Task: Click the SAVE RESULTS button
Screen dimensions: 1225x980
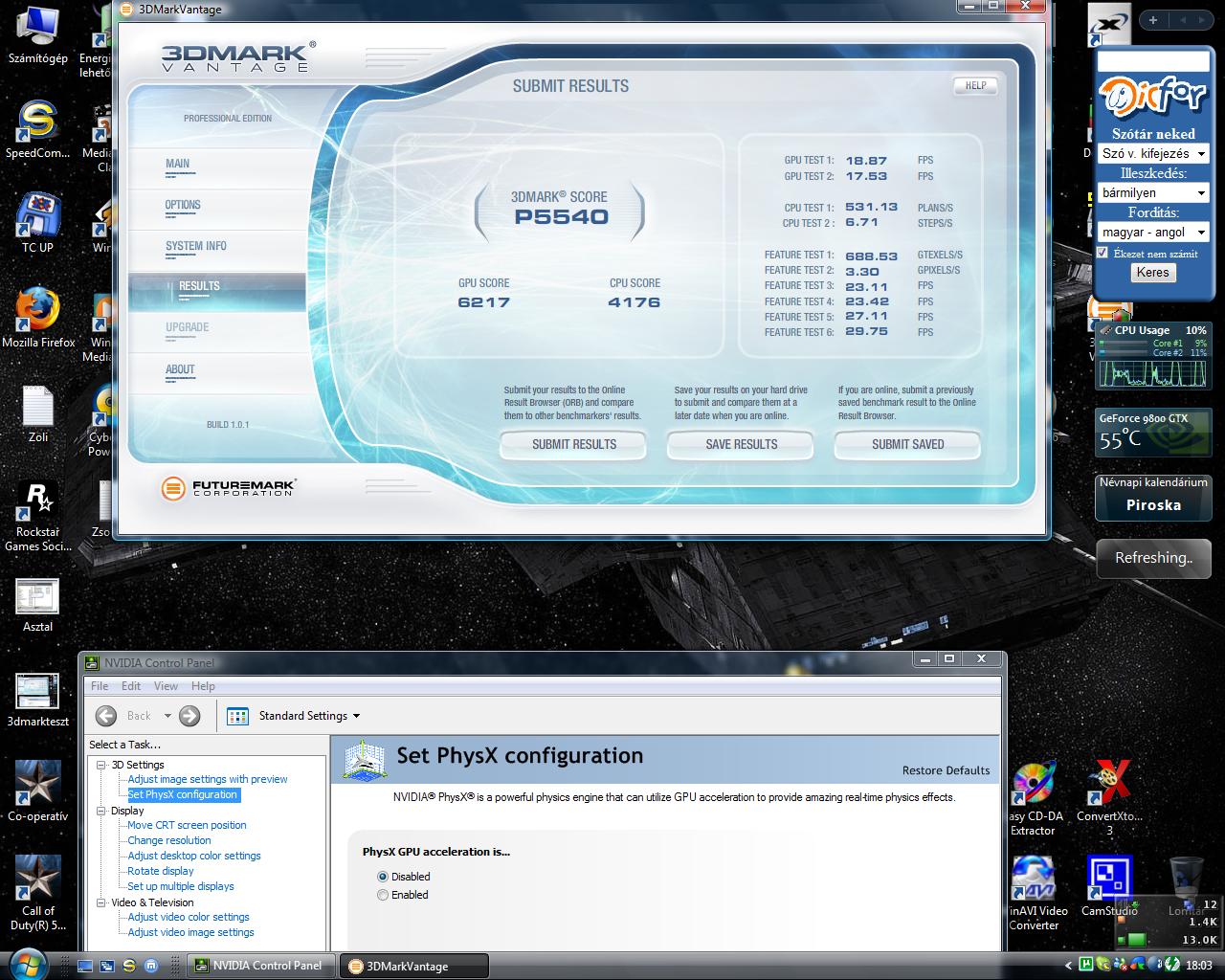Action: 741,444
